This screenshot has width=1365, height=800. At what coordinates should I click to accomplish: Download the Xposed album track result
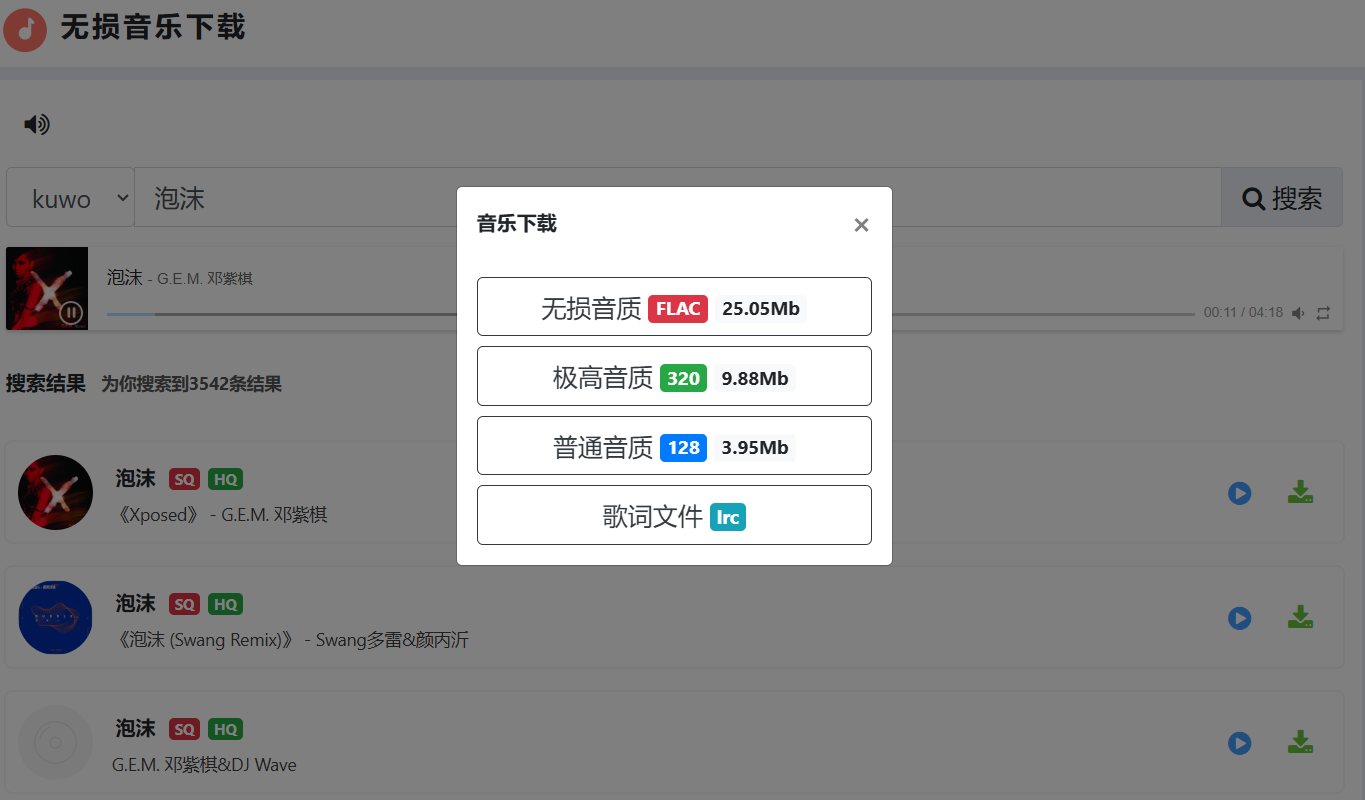coord(1299,492)
